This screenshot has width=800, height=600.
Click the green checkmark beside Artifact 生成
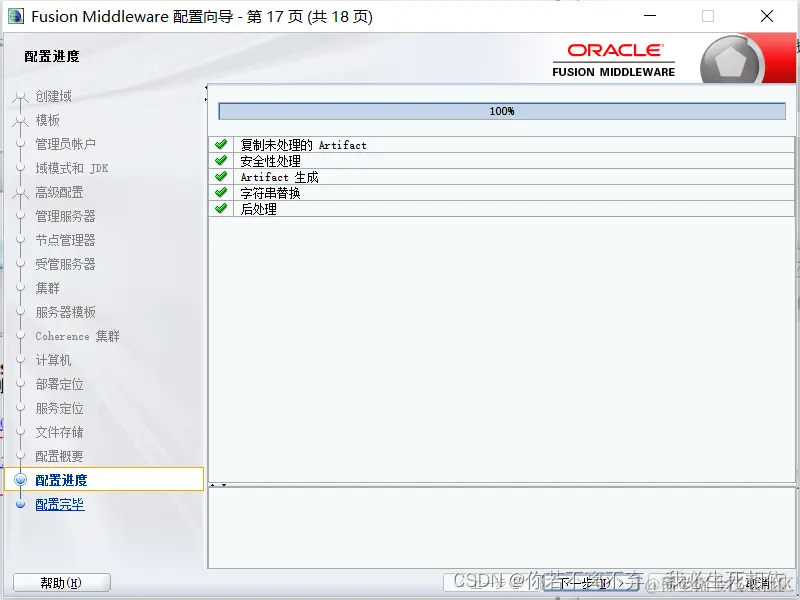221,177
